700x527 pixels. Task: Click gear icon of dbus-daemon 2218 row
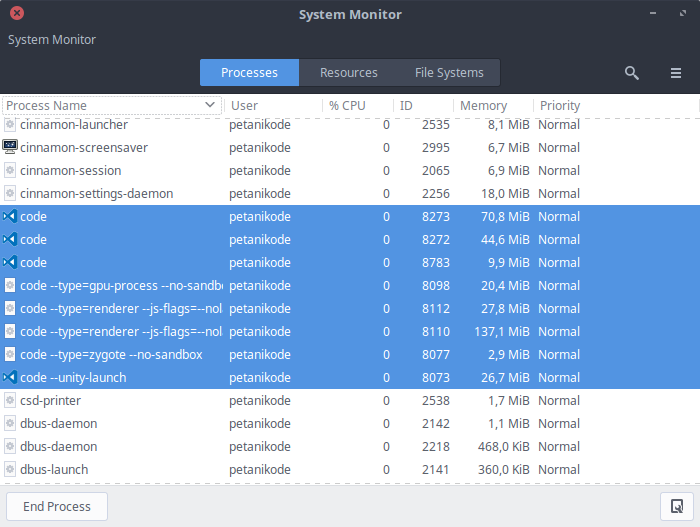click(10, 446)
